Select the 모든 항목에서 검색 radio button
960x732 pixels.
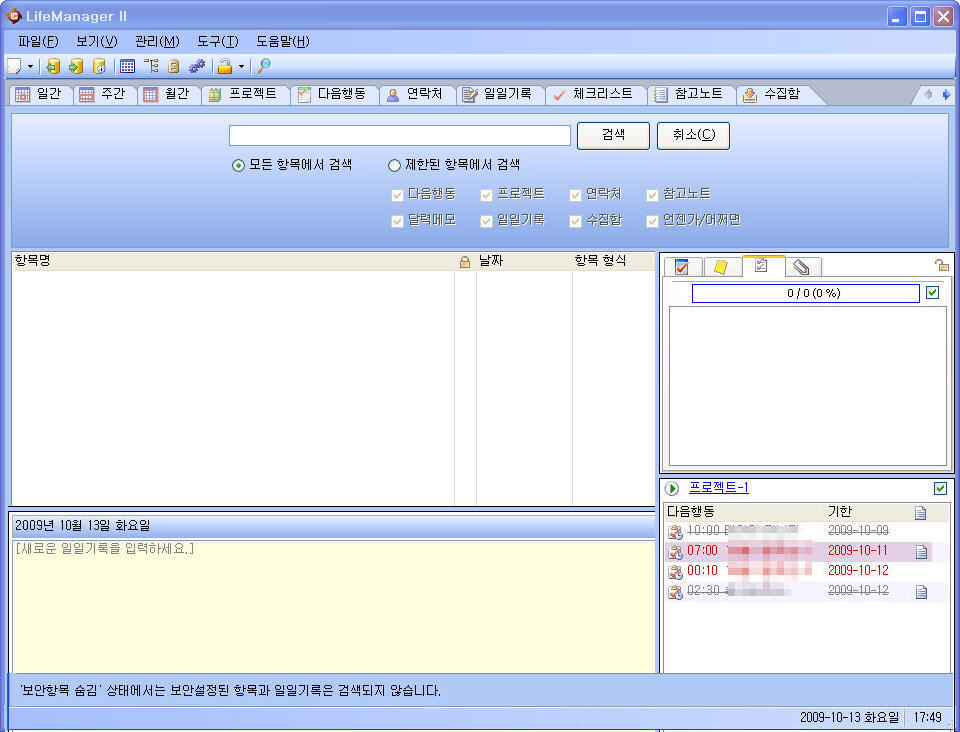coord(238,165)
